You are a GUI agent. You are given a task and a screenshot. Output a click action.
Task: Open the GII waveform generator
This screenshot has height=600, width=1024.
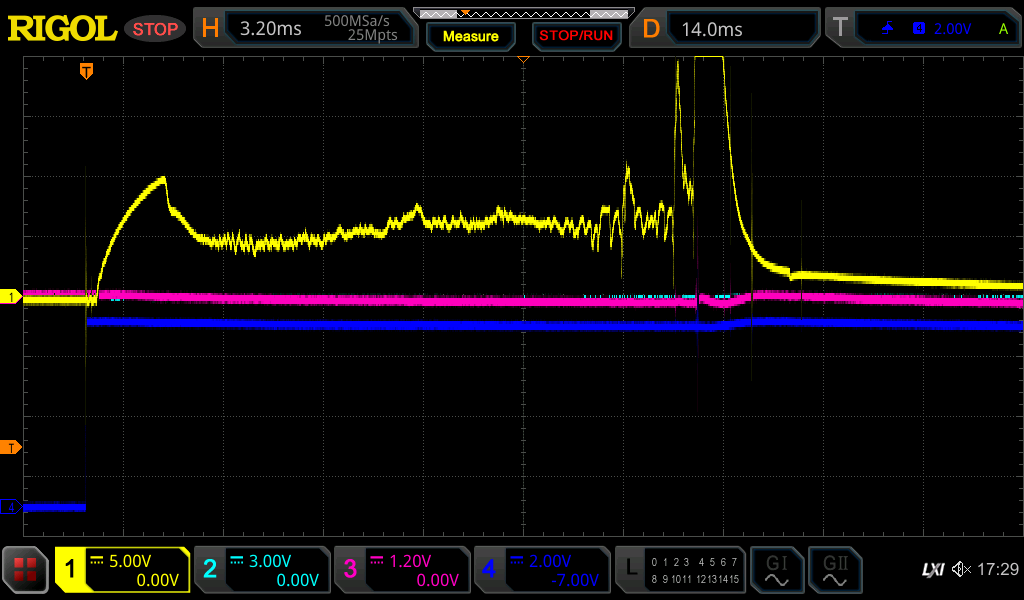834,570
